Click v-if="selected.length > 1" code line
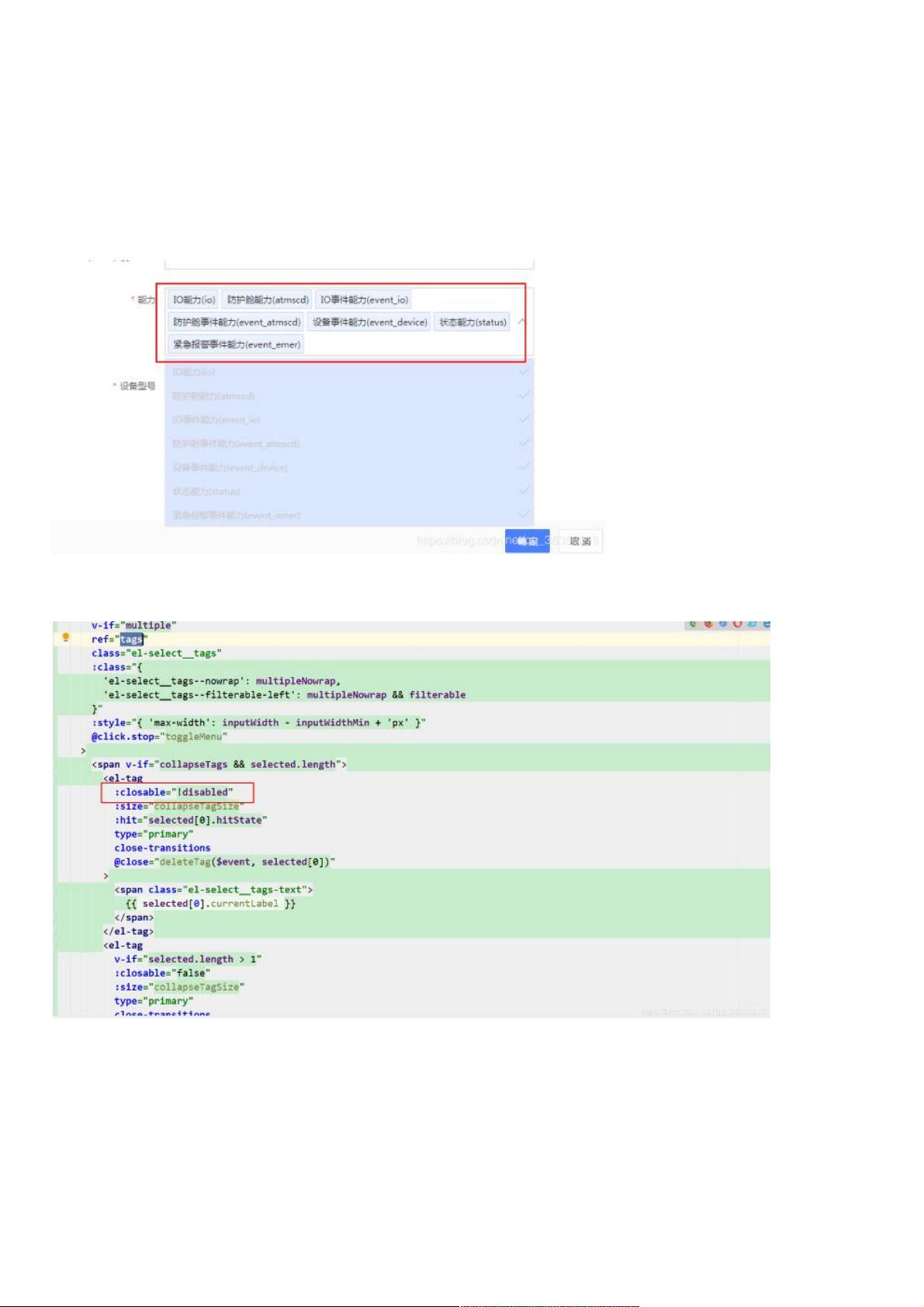The width and height of the screenshot is (924, 1307). click(x=188, y=960)
